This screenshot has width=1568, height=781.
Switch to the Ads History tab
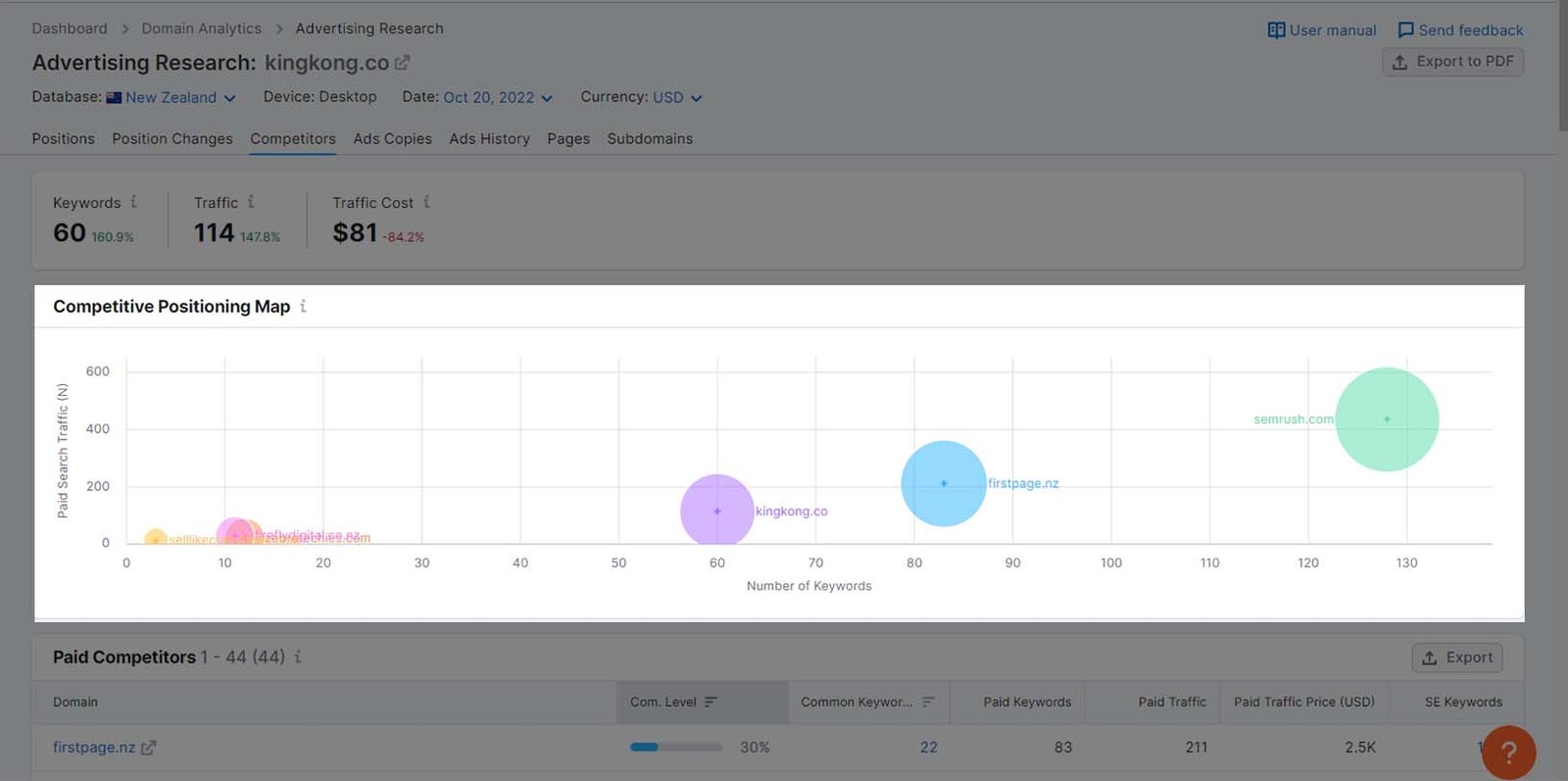[x=490, y=139]
